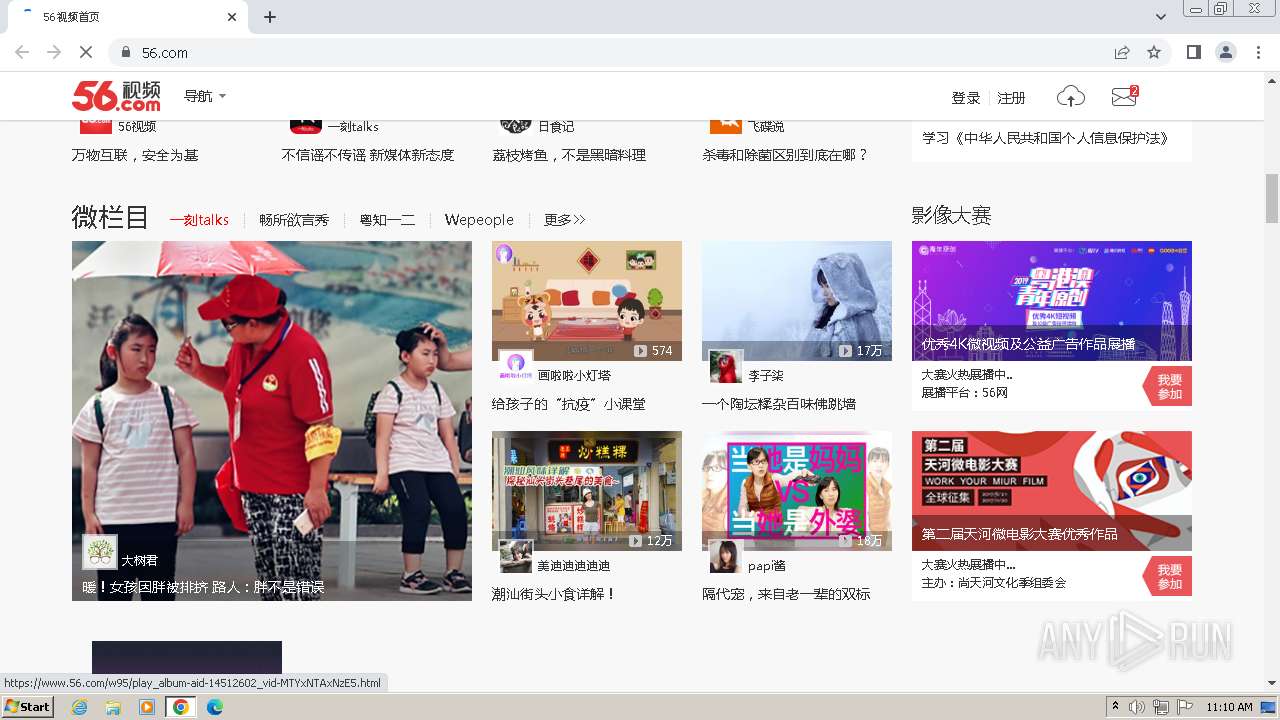The width and height of the screenshot is (1280, 720).
Task: Launch Internet Explorer from the taskbar
Action: point(80,707)
